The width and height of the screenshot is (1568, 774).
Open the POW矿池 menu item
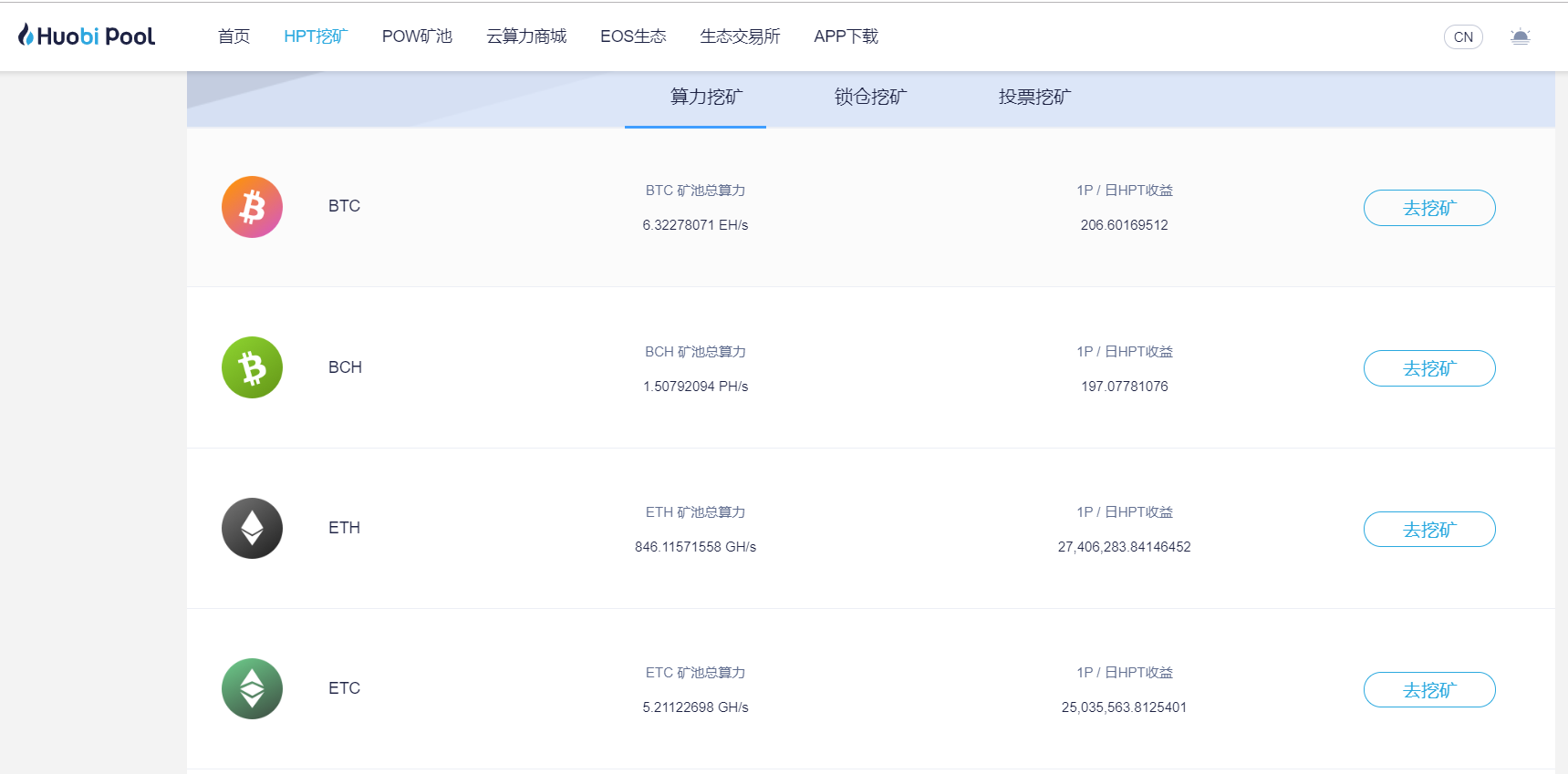pos(417,36)
